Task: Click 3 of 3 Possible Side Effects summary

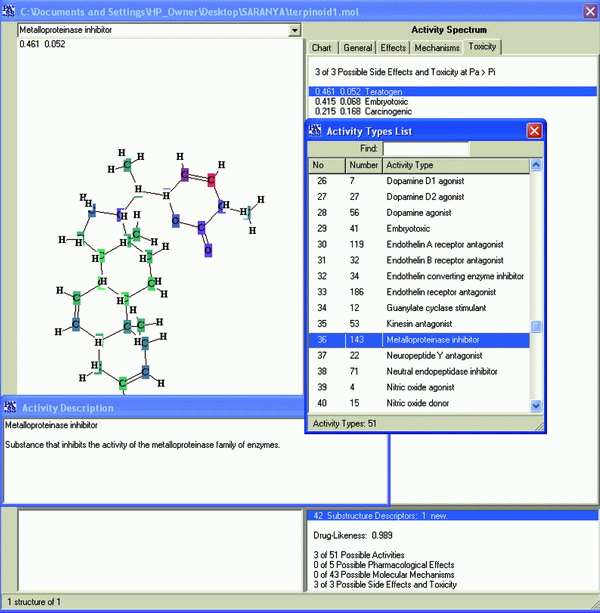Action: (x=385, y=584)
